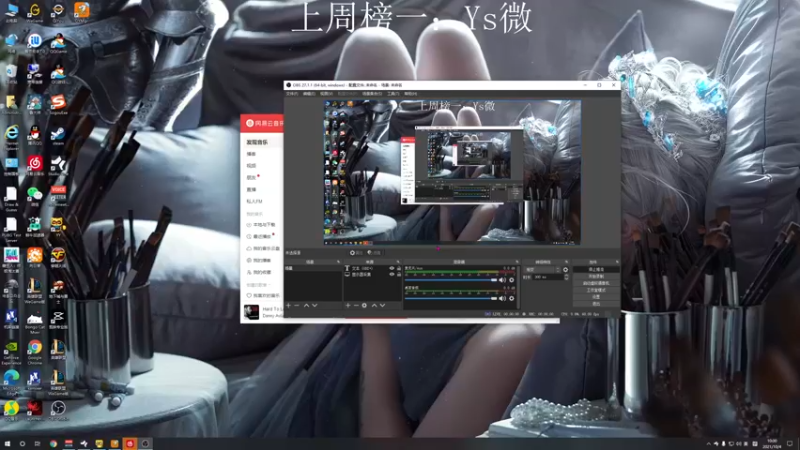Click the red NetEase Music taskbar icon
The image size is (800, 450).
(x=130, y=444)
